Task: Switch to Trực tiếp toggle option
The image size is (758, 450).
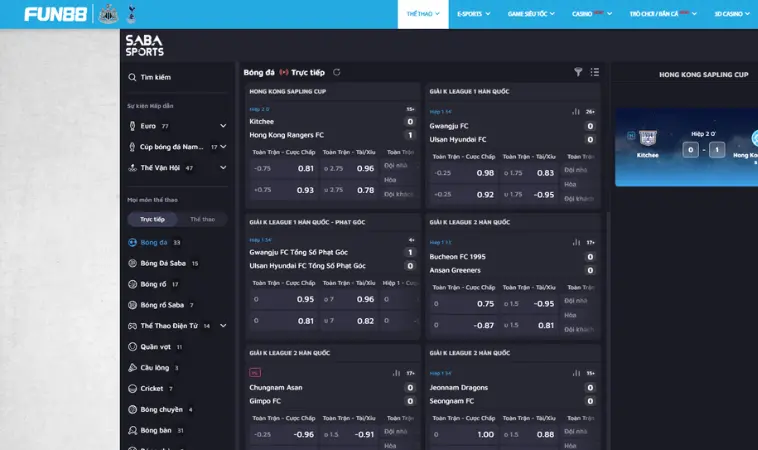Action: click(x=153, y=219)
